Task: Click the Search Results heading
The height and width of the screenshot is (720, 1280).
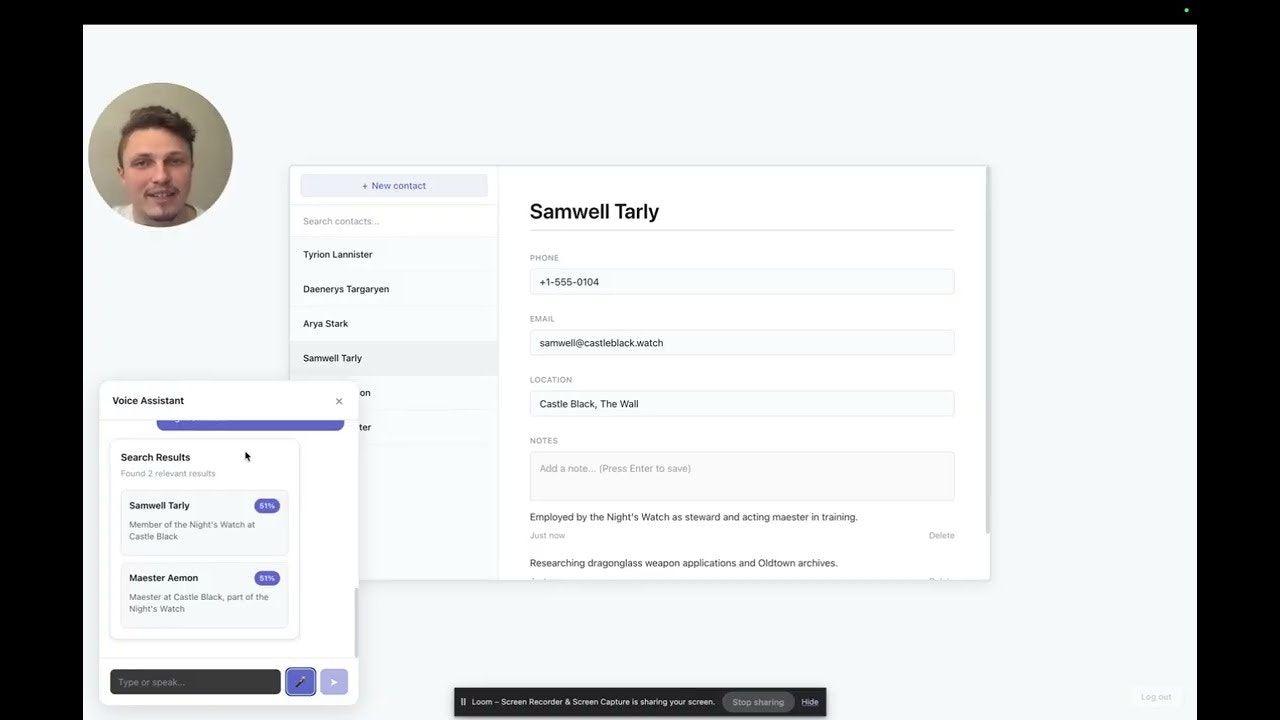Action: click(x=155, y=457)
